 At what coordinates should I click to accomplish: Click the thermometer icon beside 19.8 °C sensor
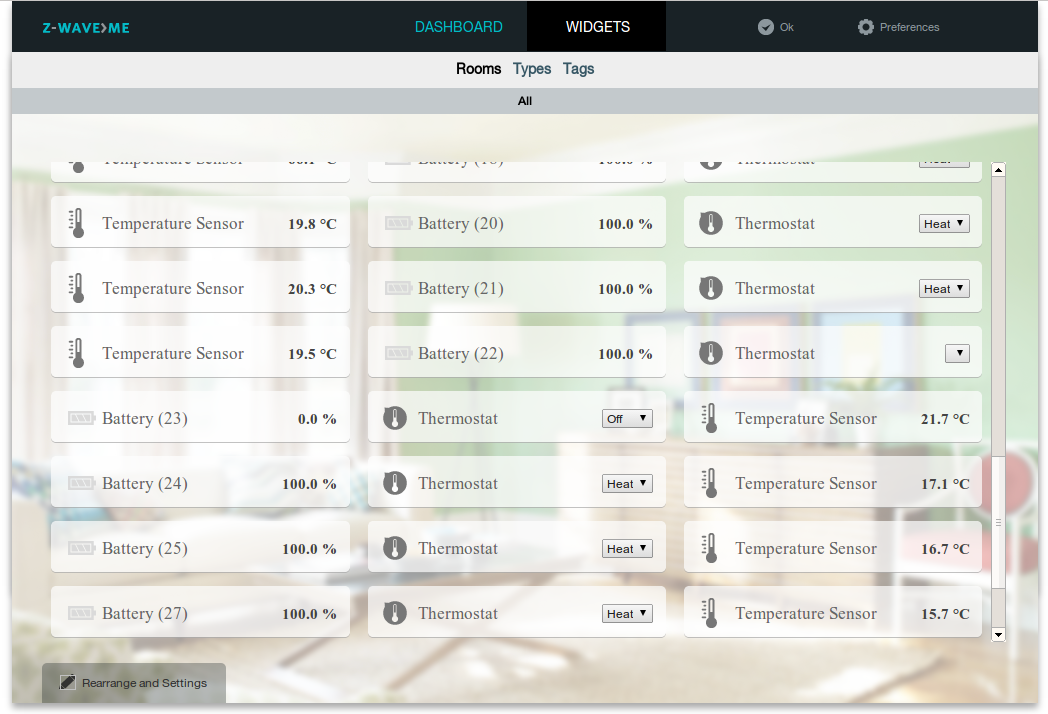point(77,223)
